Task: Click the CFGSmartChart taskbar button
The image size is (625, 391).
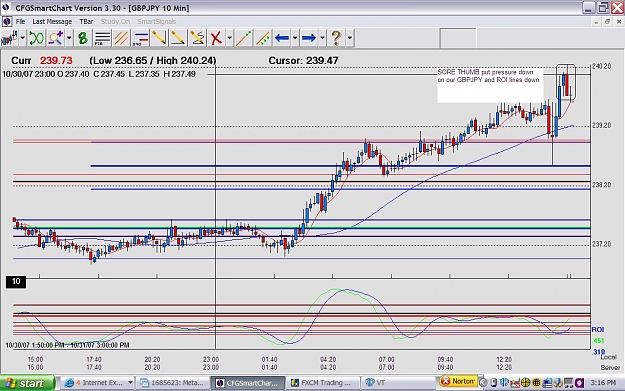Action: (248, 383)
